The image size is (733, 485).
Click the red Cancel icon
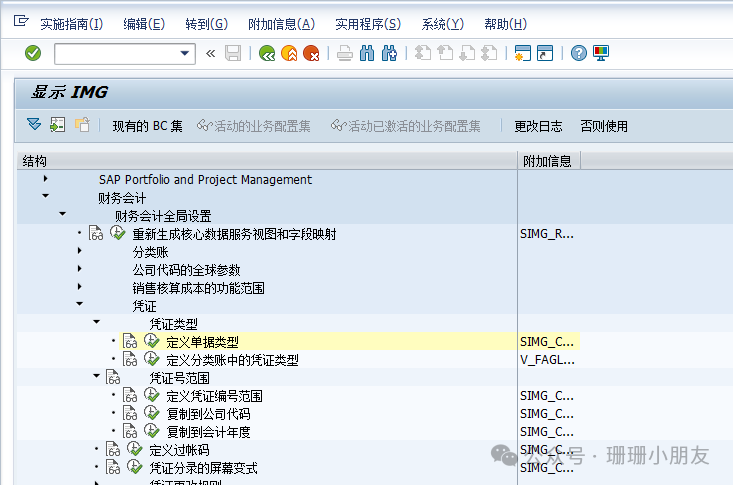click(x=311, y=54)
